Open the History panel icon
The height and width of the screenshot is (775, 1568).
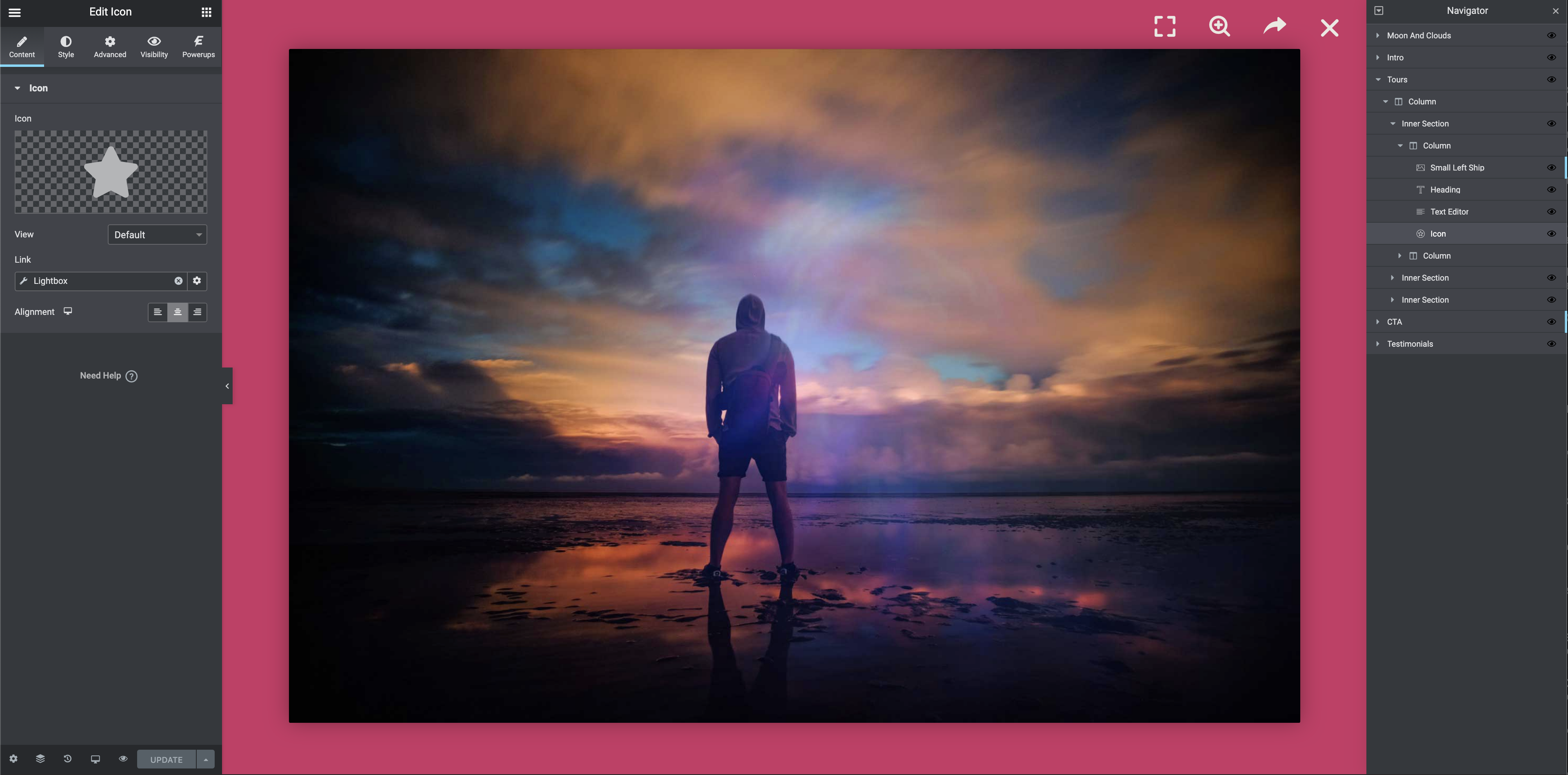click(68, 759)
